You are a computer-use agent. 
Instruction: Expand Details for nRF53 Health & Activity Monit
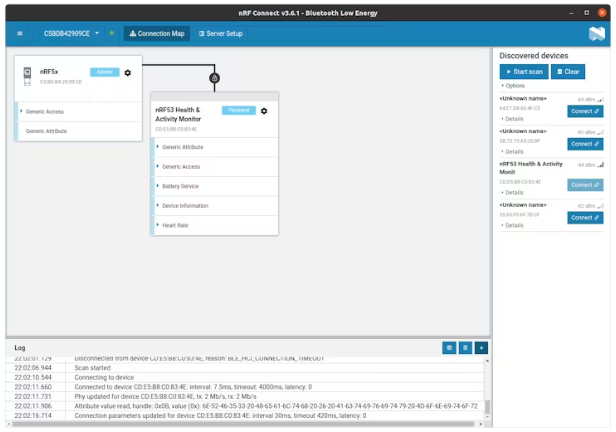tap(512, 192)
